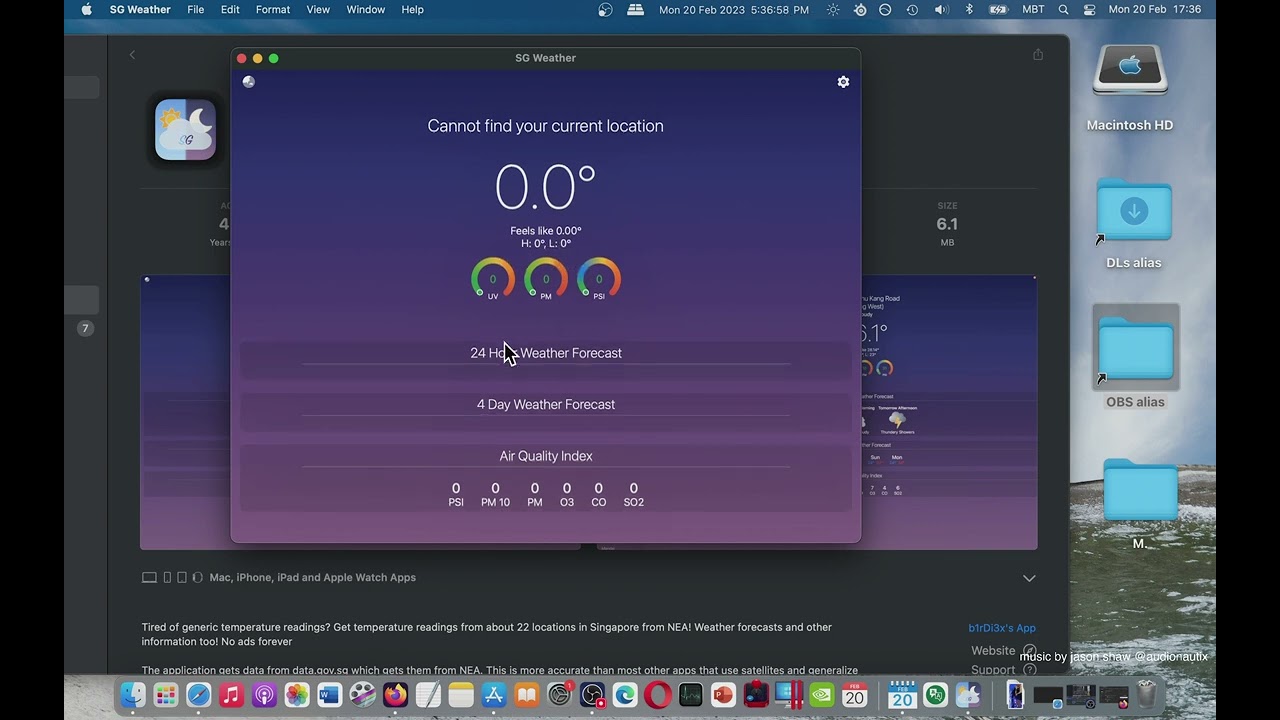
Task: Open Microsoft Word from the dock
Action: (330, 695)
